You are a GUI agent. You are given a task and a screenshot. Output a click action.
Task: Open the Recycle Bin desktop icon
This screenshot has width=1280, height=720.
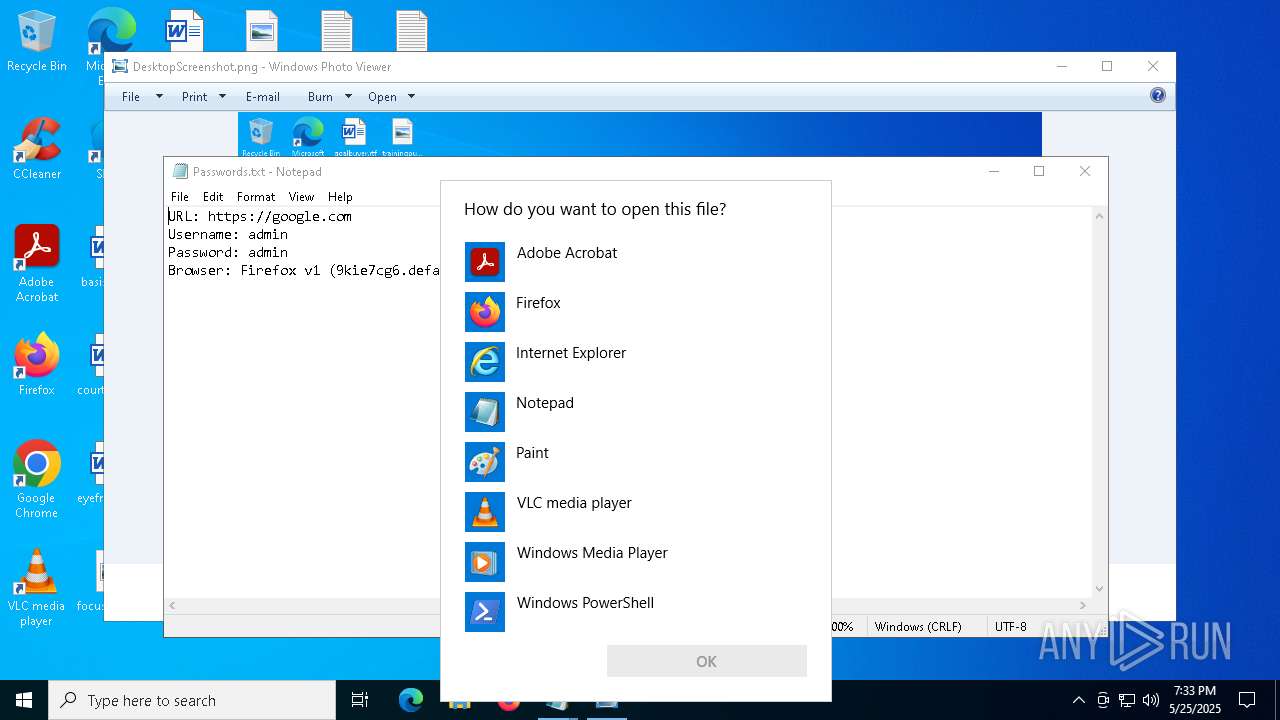pyautogui.click(x=36, y=42)
